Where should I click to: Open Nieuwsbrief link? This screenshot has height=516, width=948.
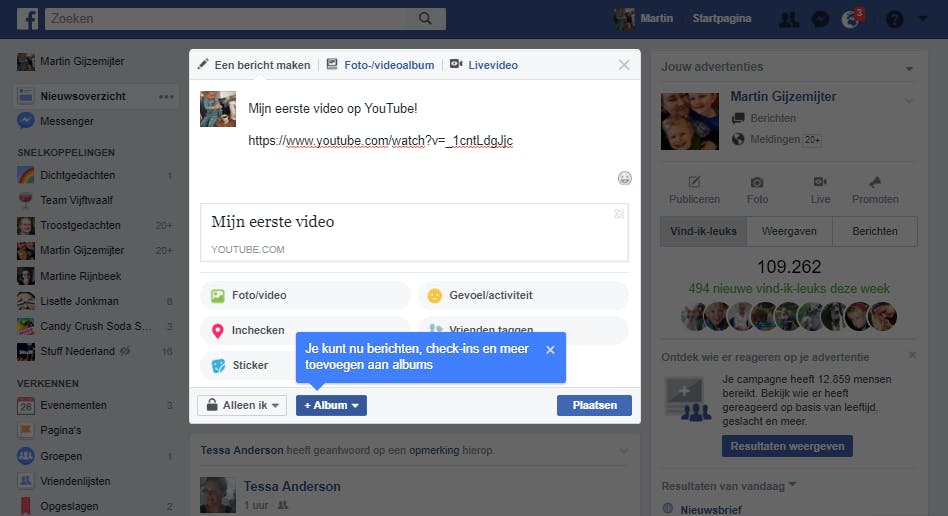click(x=711, y=510)
